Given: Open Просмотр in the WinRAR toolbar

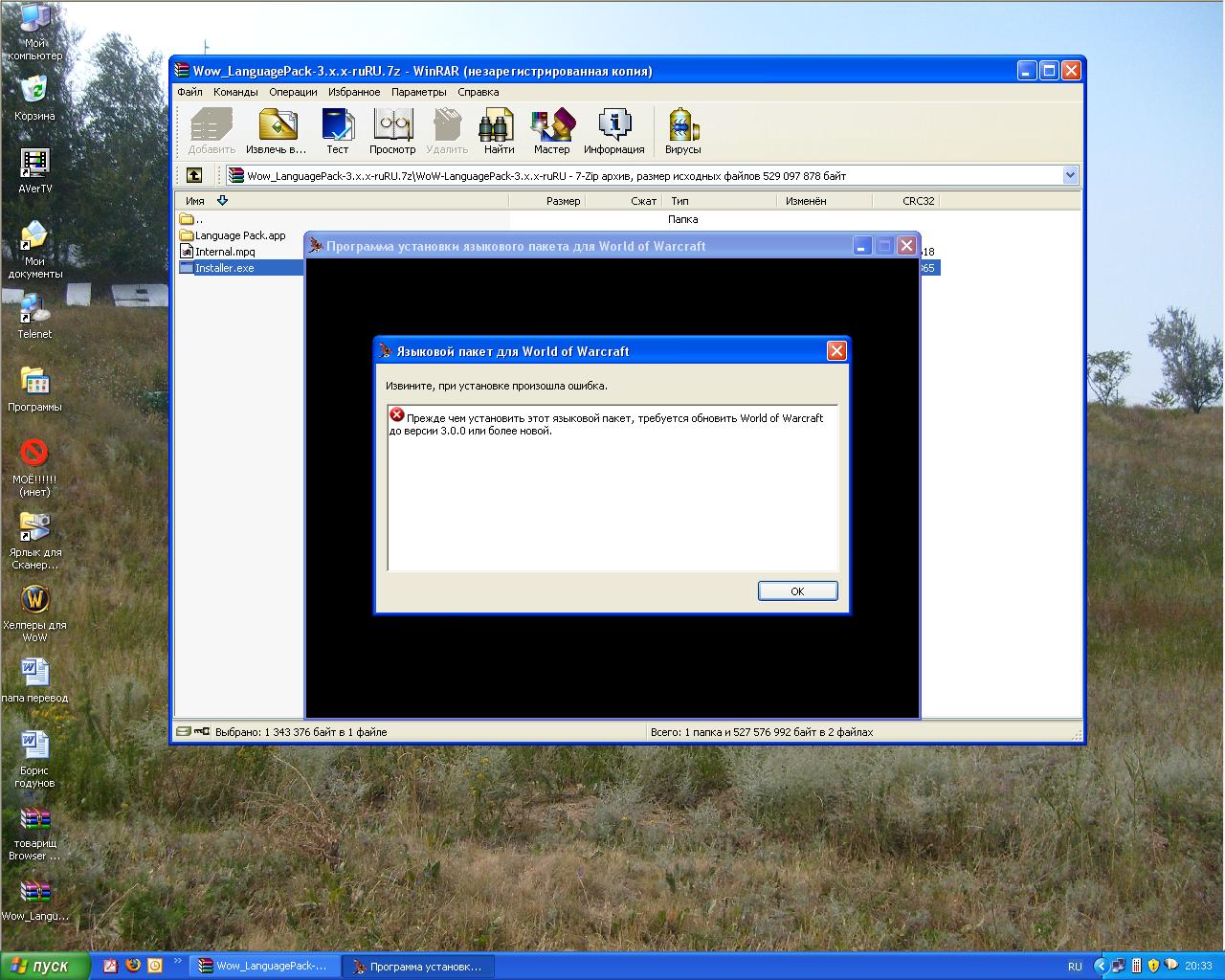Looking at the screenshot, I should [x=392, y=131].
